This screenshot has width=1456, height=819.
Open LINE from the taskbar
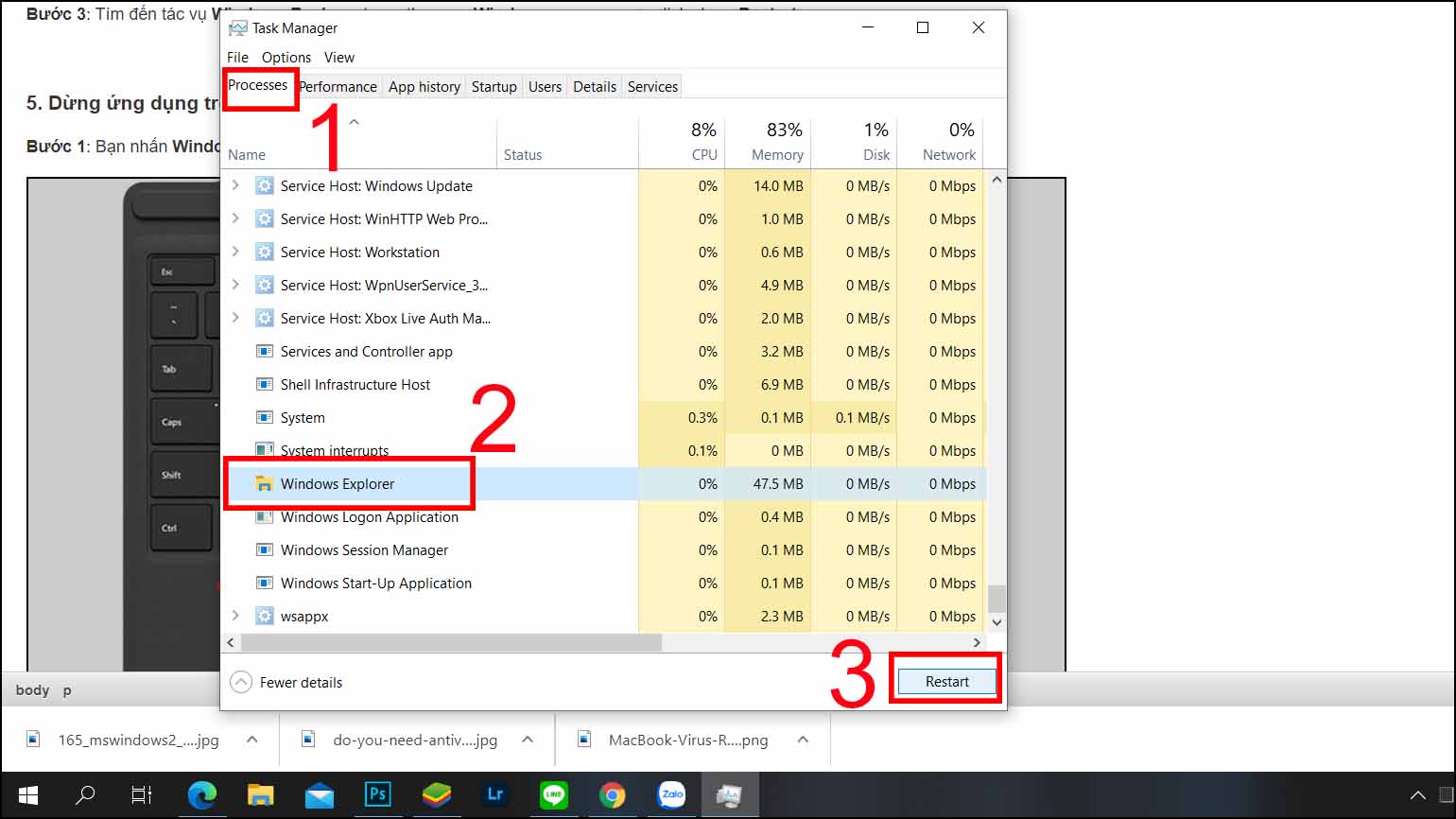[554, 795]
